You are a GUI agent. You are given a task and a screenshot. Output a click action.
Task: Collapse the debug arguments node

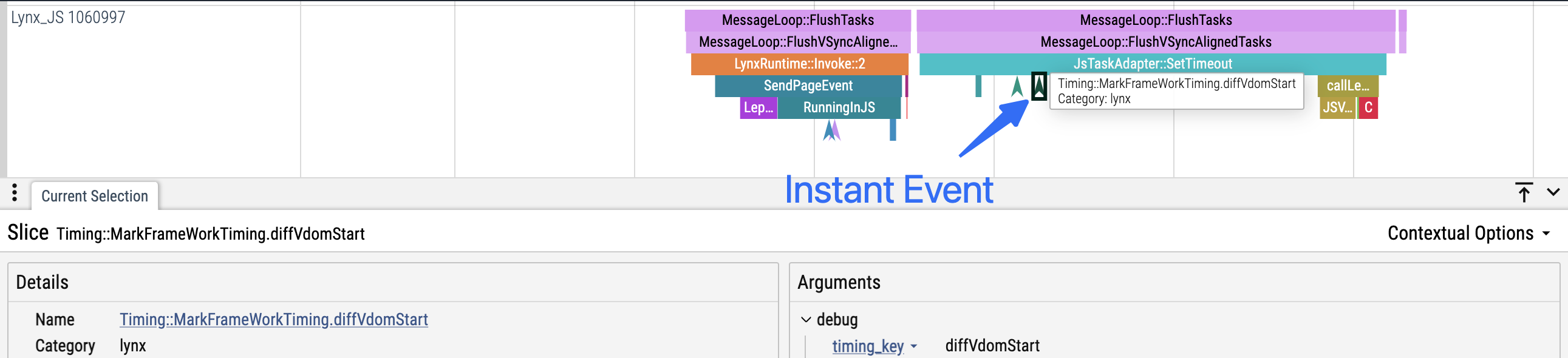pyautogui.click(x=806, y=320)
